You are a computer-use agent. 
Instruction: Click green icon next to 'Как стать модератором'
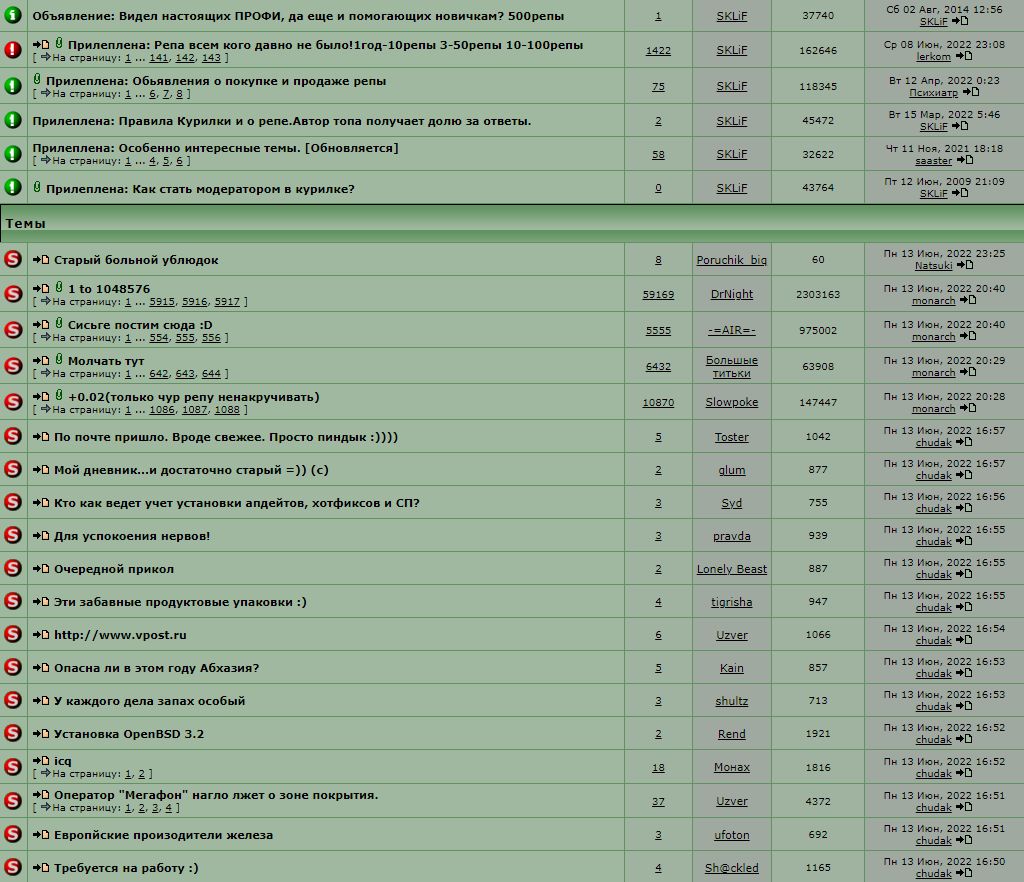12,187
